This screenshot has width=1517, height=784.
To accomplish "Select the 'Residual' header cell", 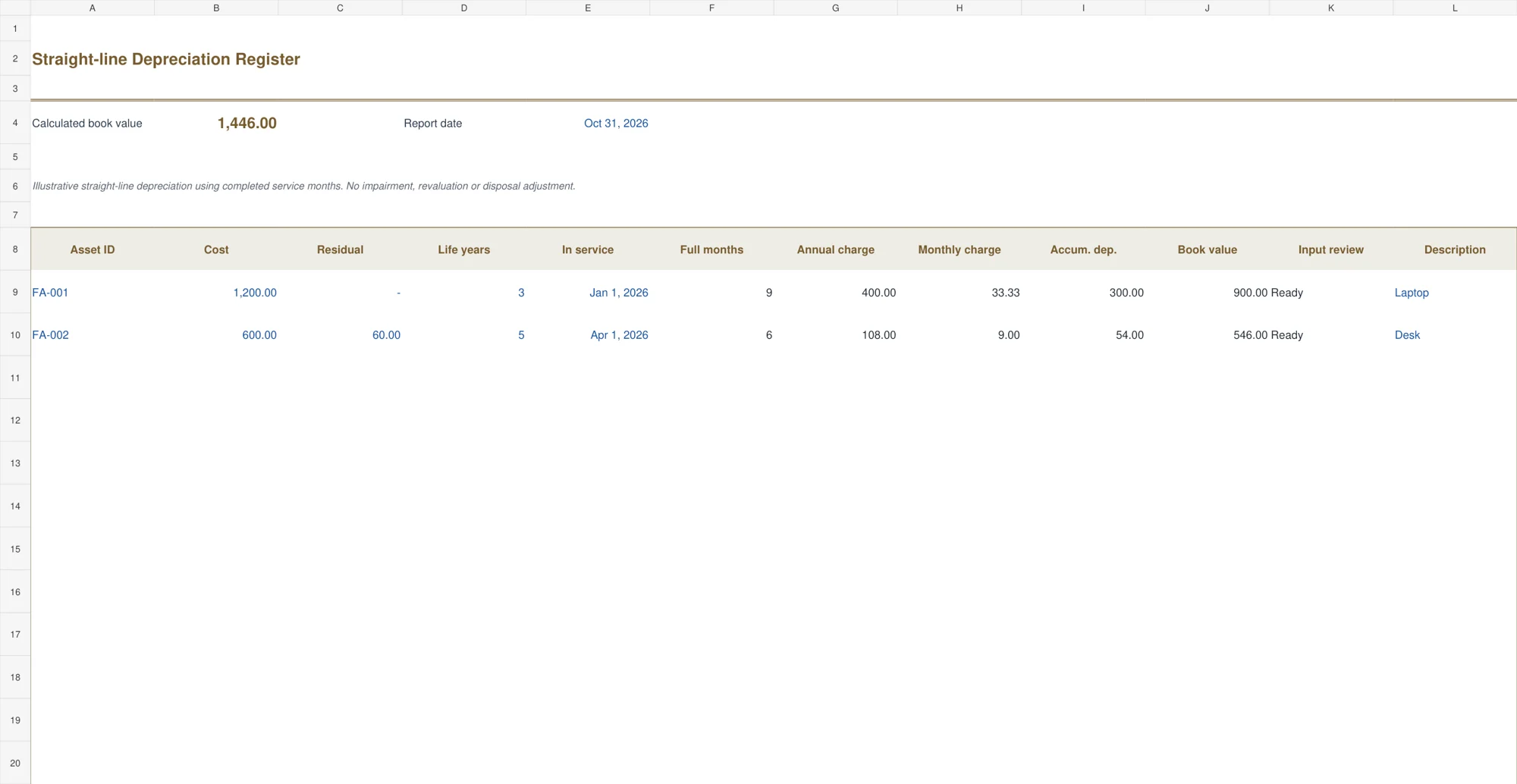I will [x=341, y=249].
